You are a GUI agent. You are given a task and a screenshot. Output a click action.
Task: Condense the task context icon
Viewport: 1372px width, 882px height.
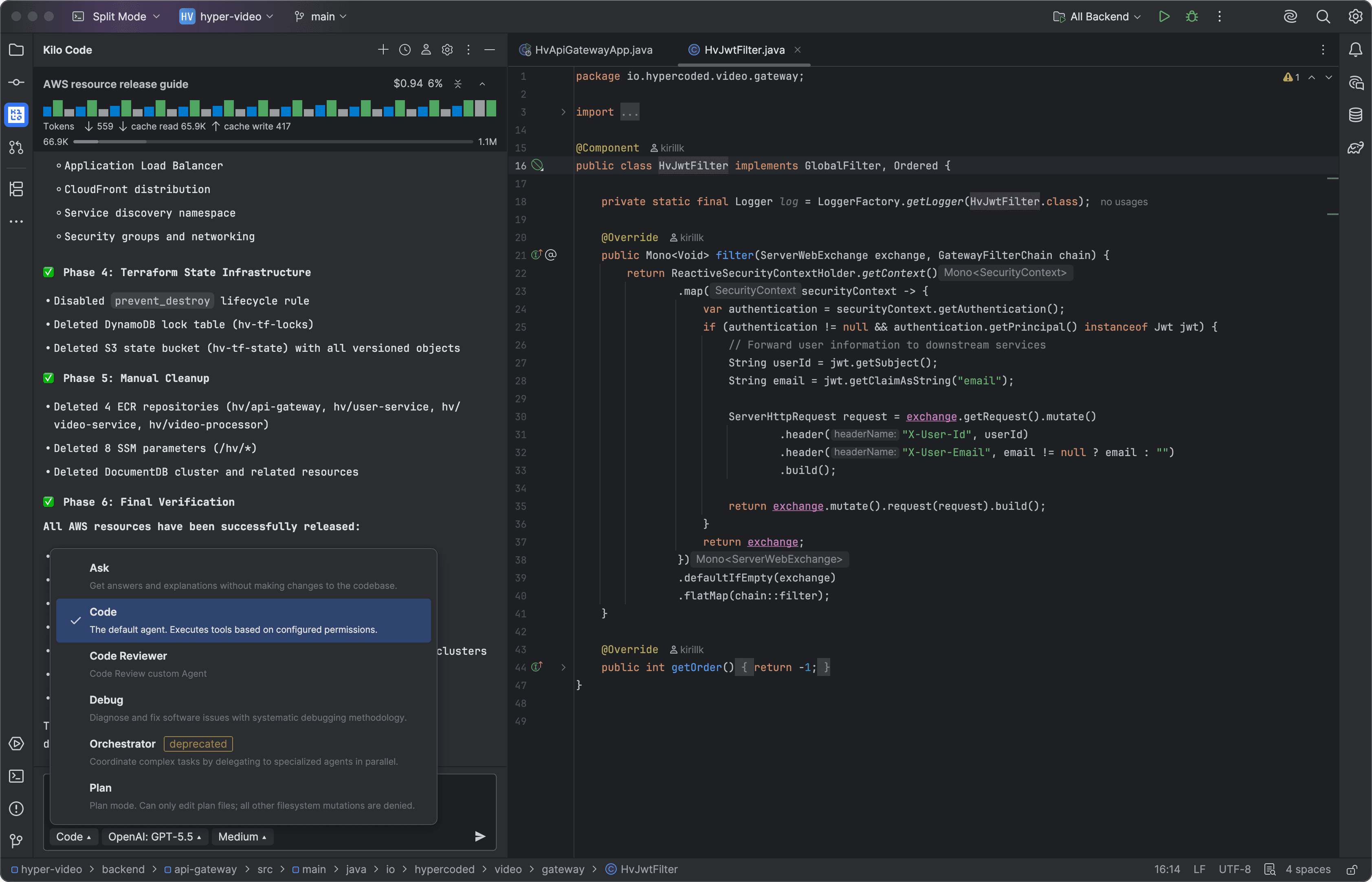point(458,83)
